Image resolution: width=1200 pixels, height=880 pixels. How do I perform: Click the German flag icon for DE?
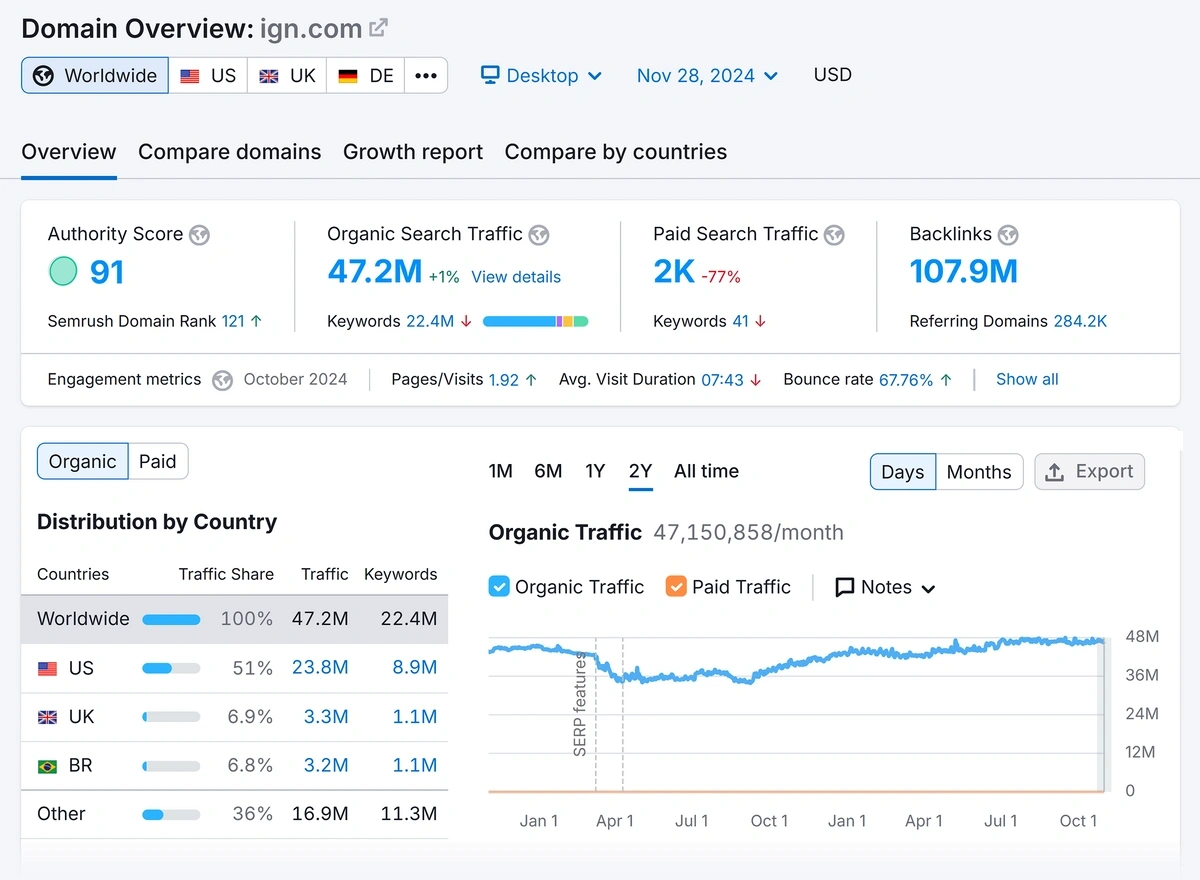[x=348, y=76]
